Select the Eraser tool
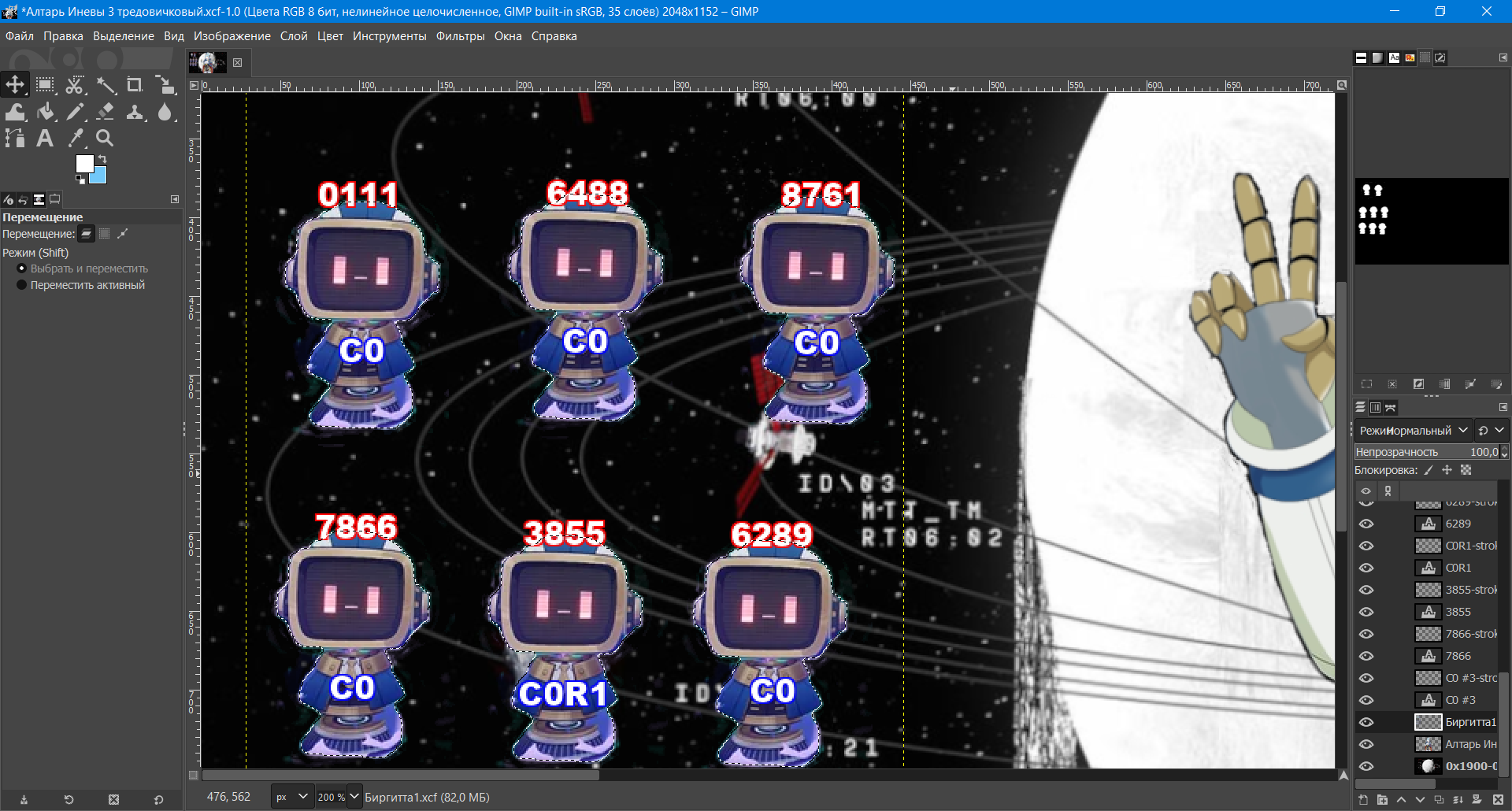The height and width of the screenshot is (811, 1512). click(x=105, y=113)
